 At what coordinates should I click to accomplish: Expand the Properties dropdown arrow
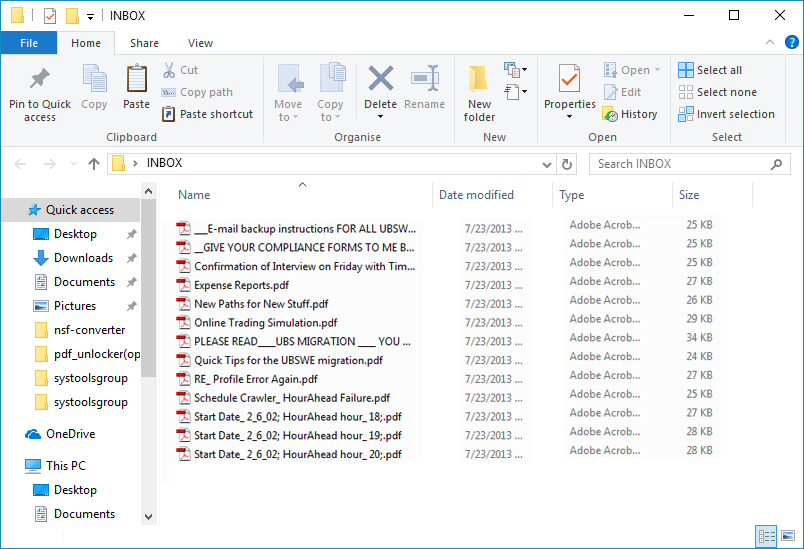569,117
